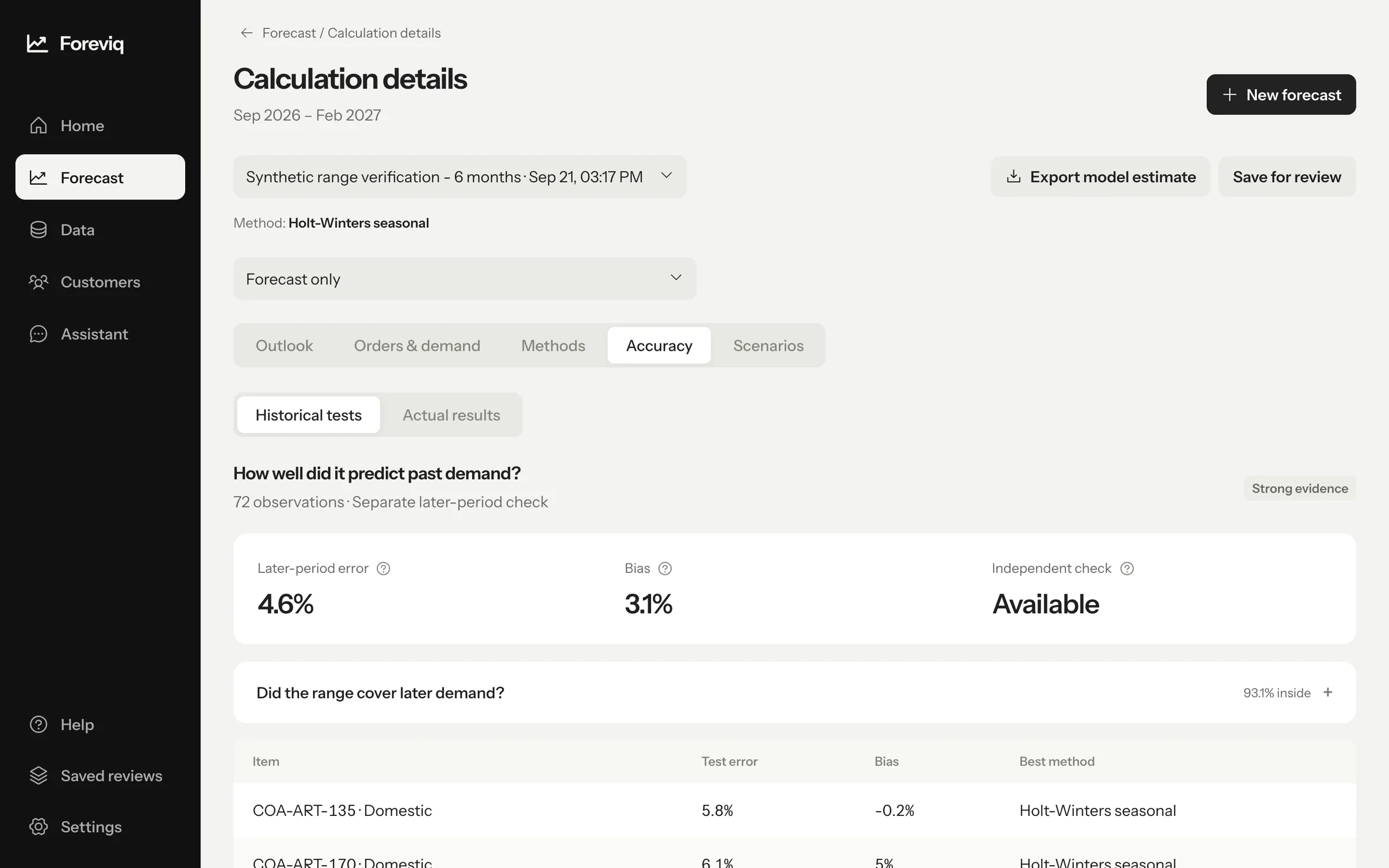Image resolution: width=1389 pixels, height=868 pixels.
Task: Click the Settings gear icon
Action: 38,826
